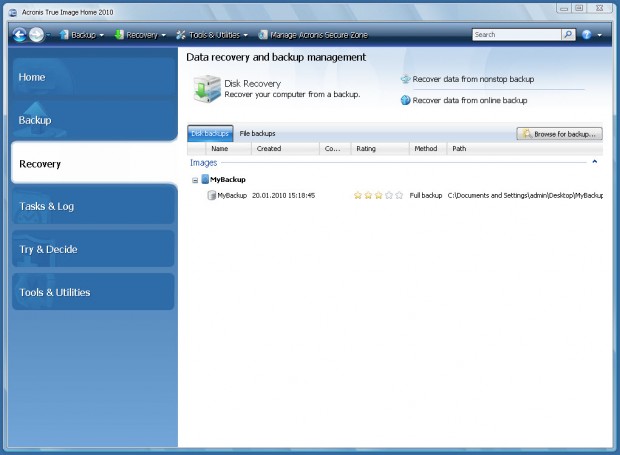Open the Help dropdown arrow
Image resolution: width=620 pixels, height=455 pixels.
click(600, 35)
